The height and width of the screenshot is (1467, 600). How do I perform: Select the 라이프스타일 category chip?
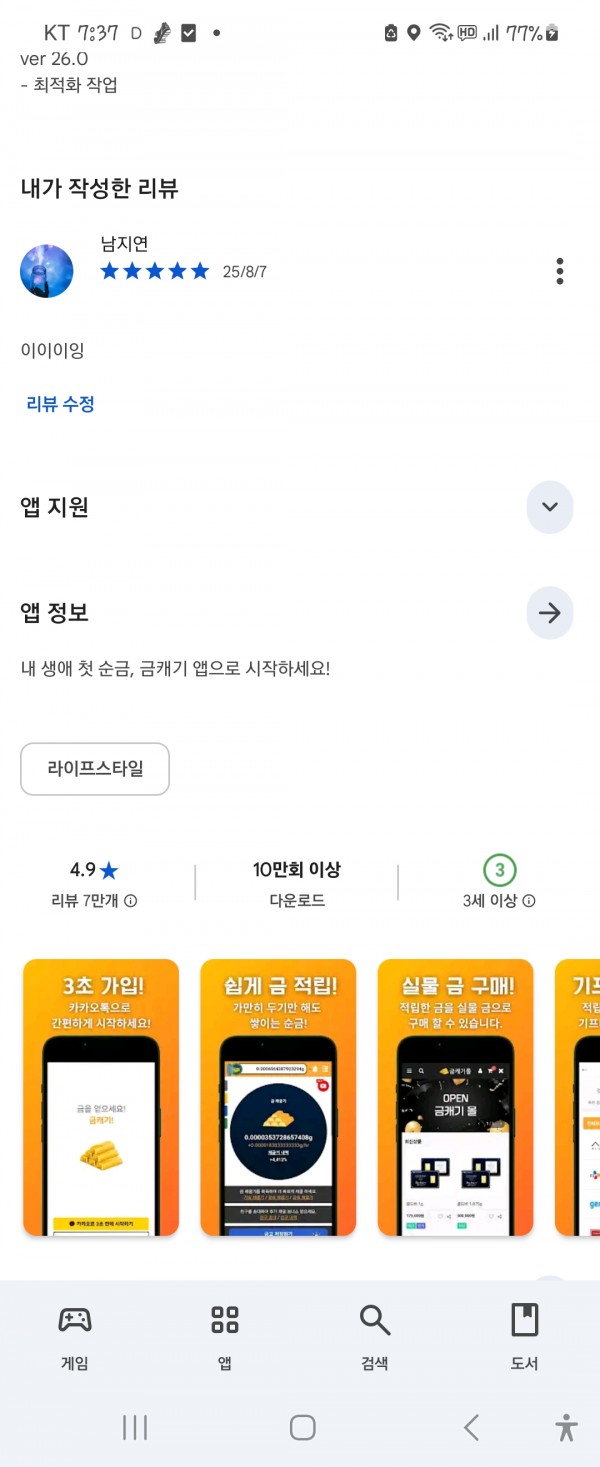[x=95, y=769]
